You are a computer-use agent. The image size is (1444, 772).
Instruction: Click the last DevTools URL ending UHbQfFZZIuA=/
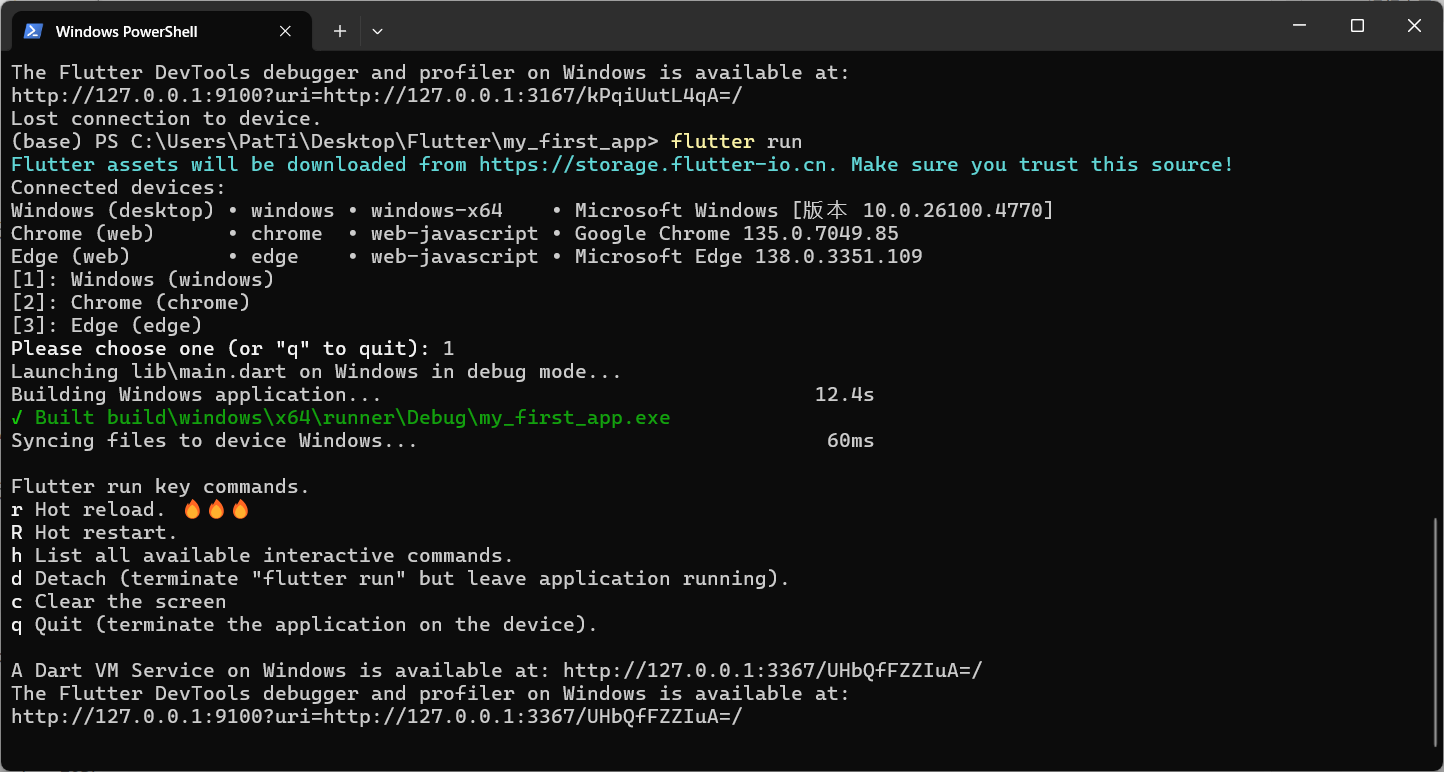coord(377,716)
